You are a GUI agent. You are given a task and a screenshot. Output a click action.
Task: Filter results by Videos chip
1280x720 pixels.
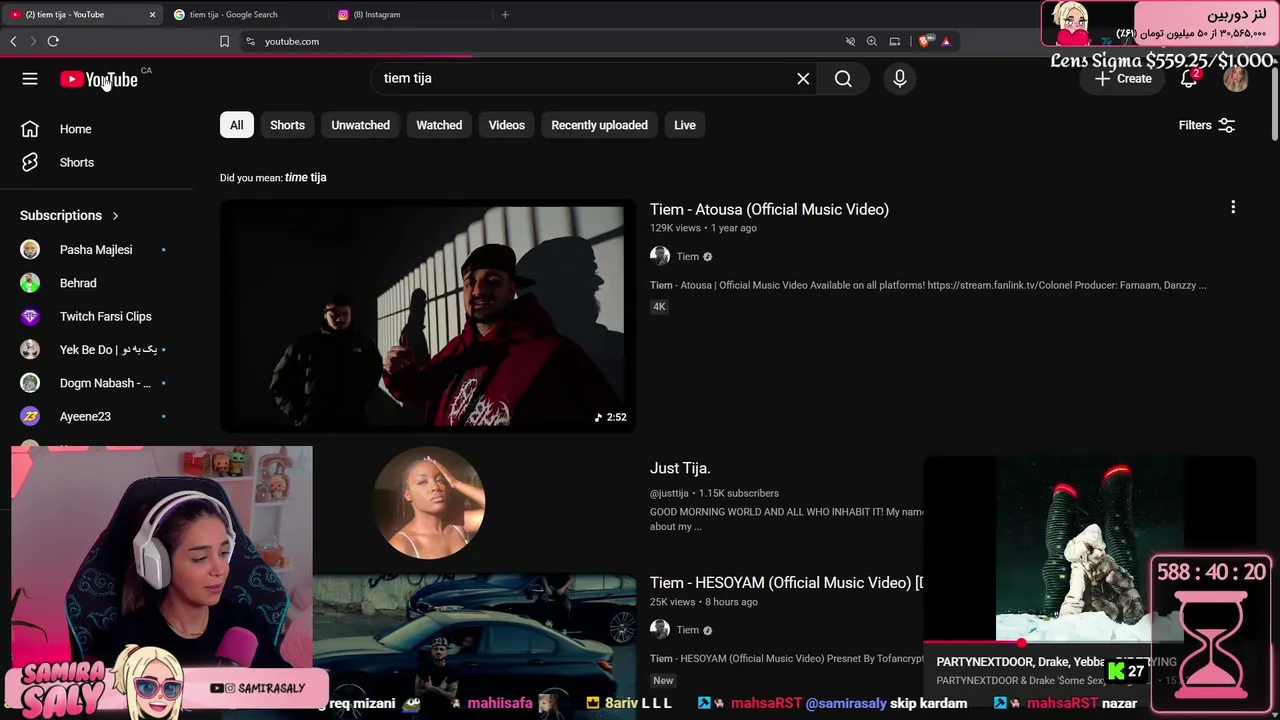[x=507, y=125]
